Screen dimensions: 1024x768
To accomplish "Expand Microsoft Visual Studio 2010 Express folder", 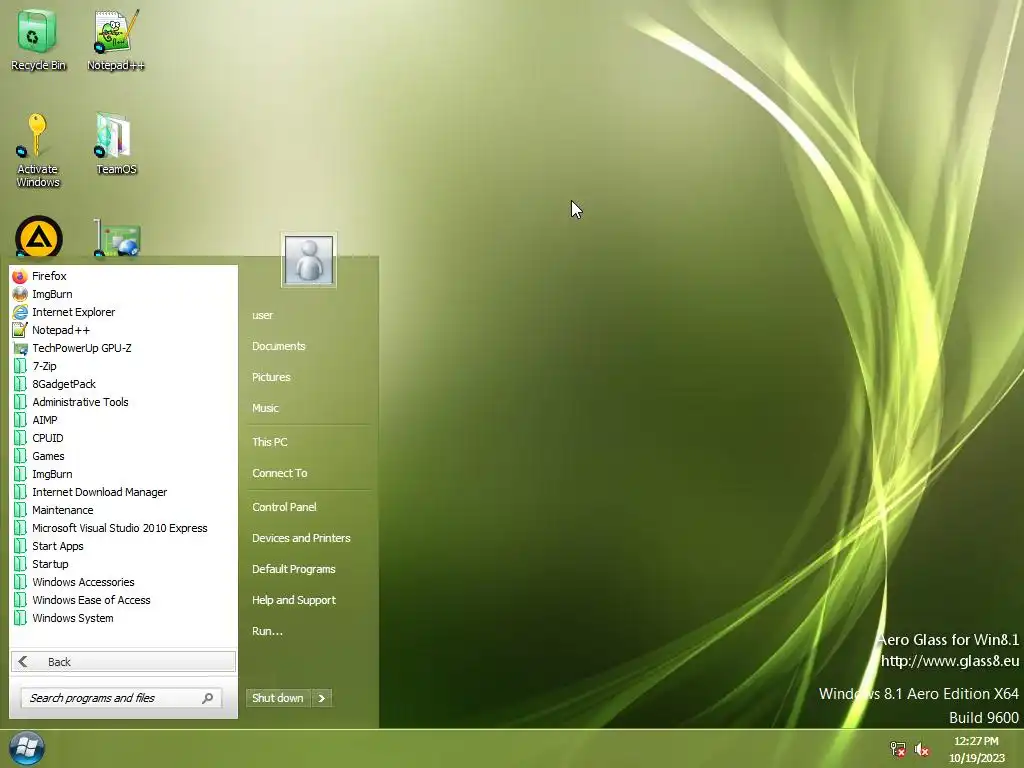I will (x=124, y=528).
